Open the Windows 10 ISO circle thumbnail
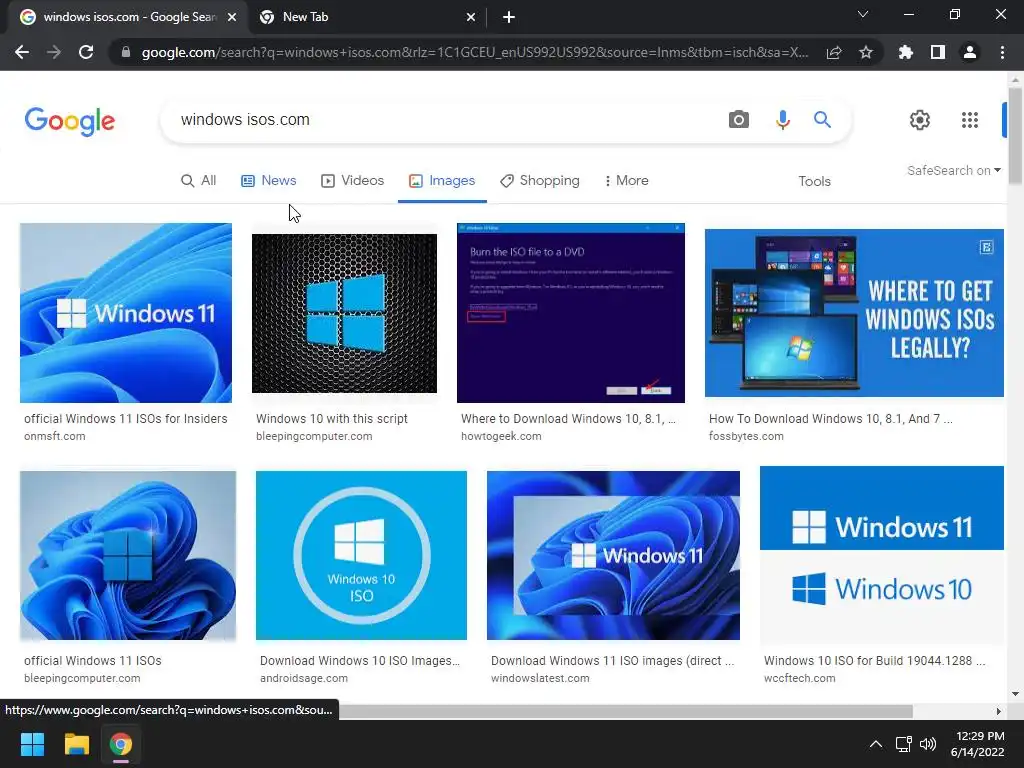 (x=361, y=555)
